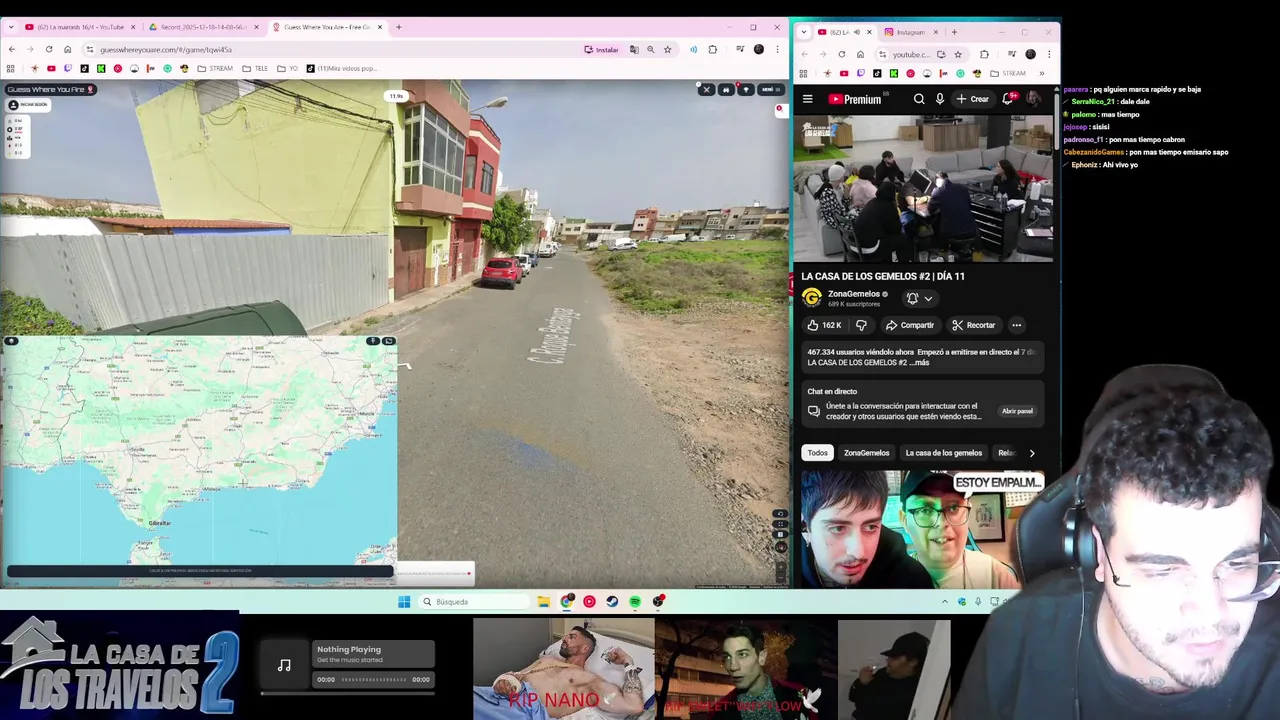Open extensions puzzle icon in left browser

[712, 49]
